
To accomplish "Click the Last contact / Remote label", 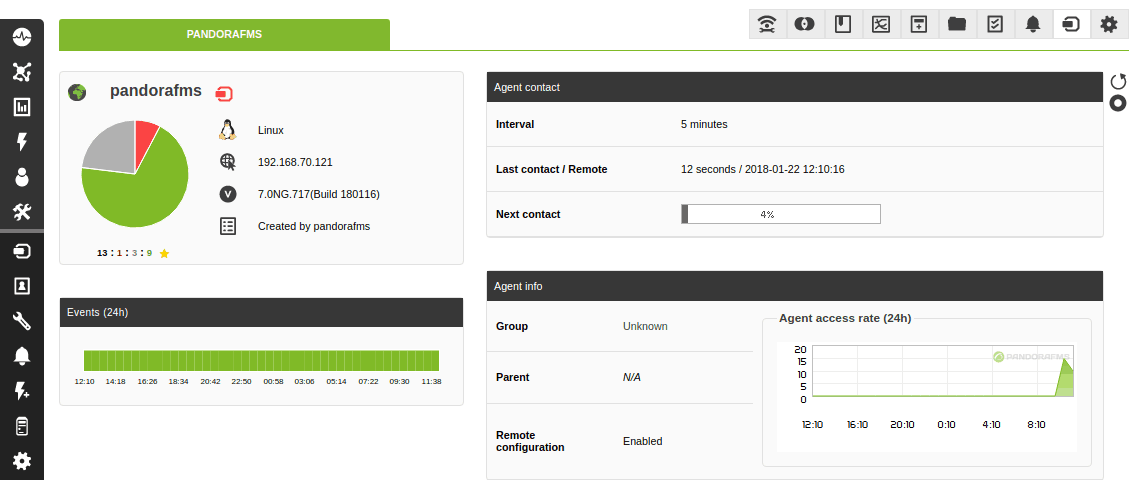I will [552, 170].
